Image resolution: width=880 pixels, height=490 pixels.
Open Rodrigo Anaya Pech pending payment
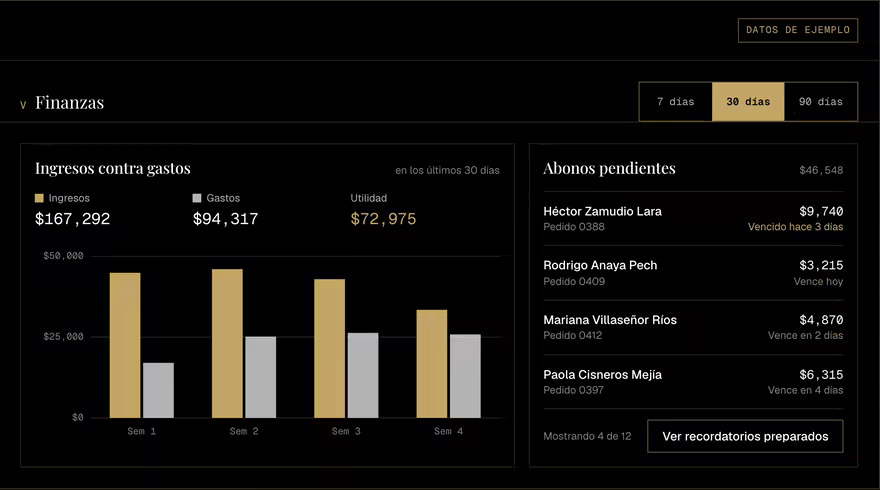693,273
